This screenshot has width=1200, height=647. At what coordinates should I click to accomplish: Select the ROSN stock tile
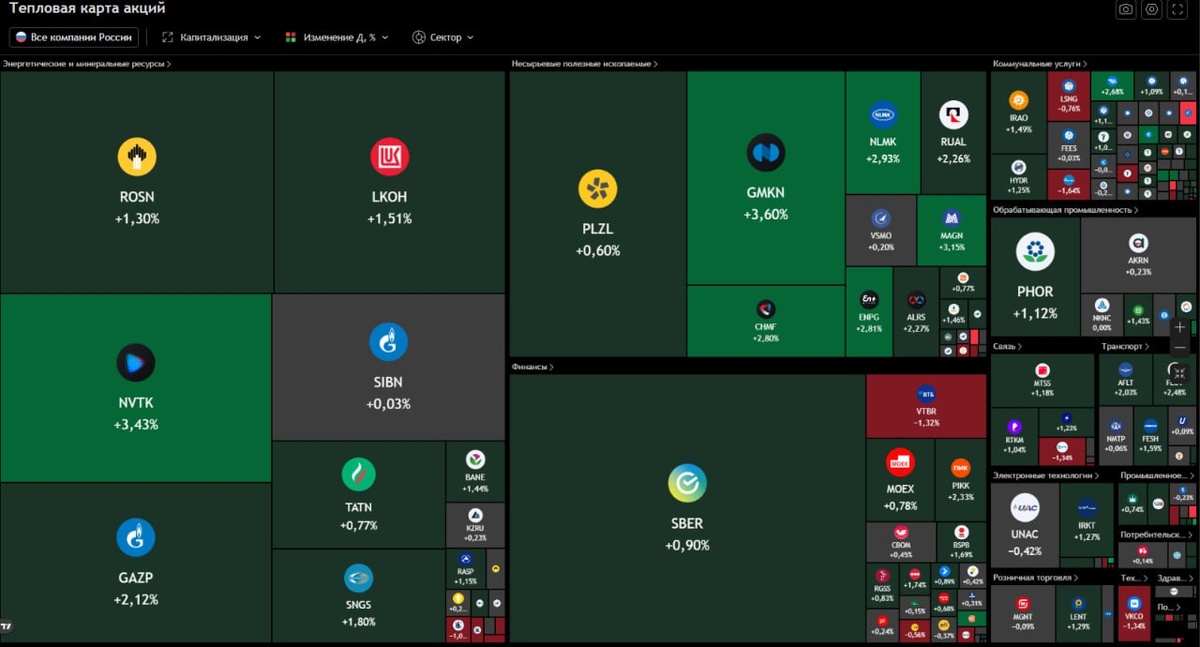tap(137, 182)
